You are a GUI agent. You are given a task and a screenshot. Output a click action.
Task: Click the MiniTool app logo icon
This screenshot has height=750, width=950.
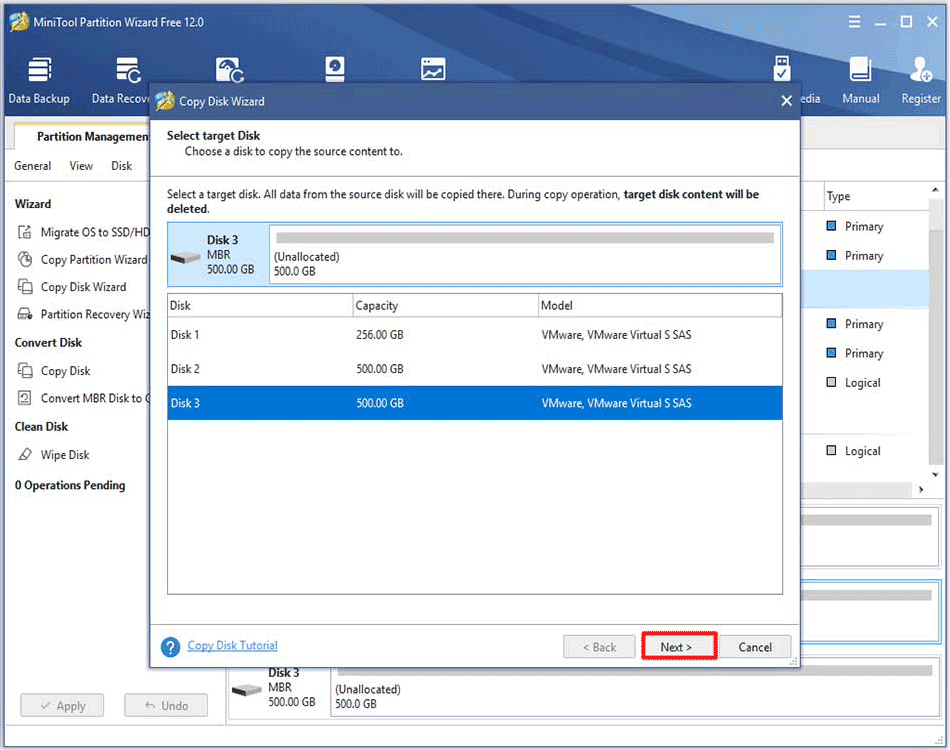coord(19,22)
